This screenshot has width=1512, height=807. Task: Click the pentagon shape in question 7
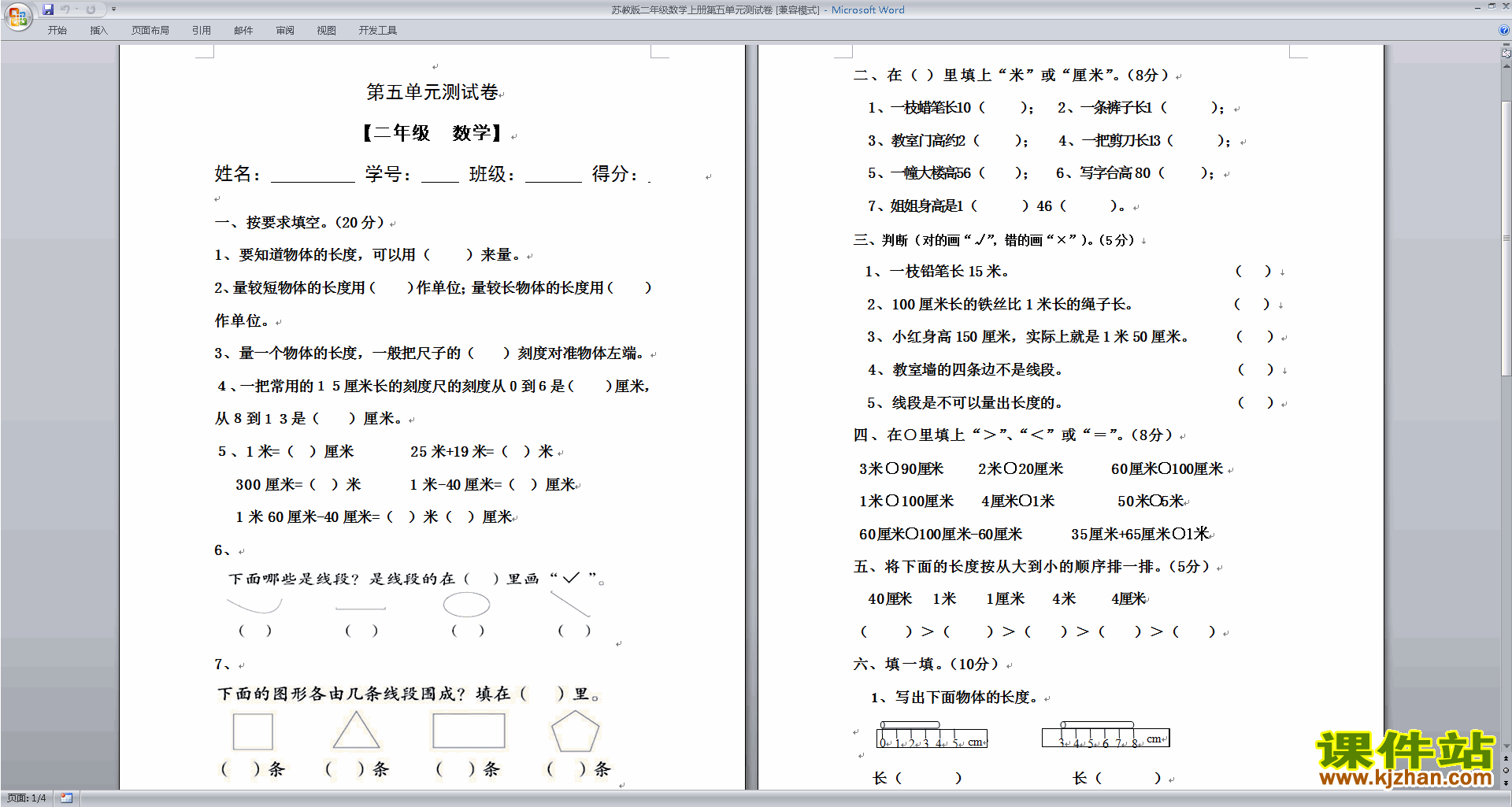point(576,731)
